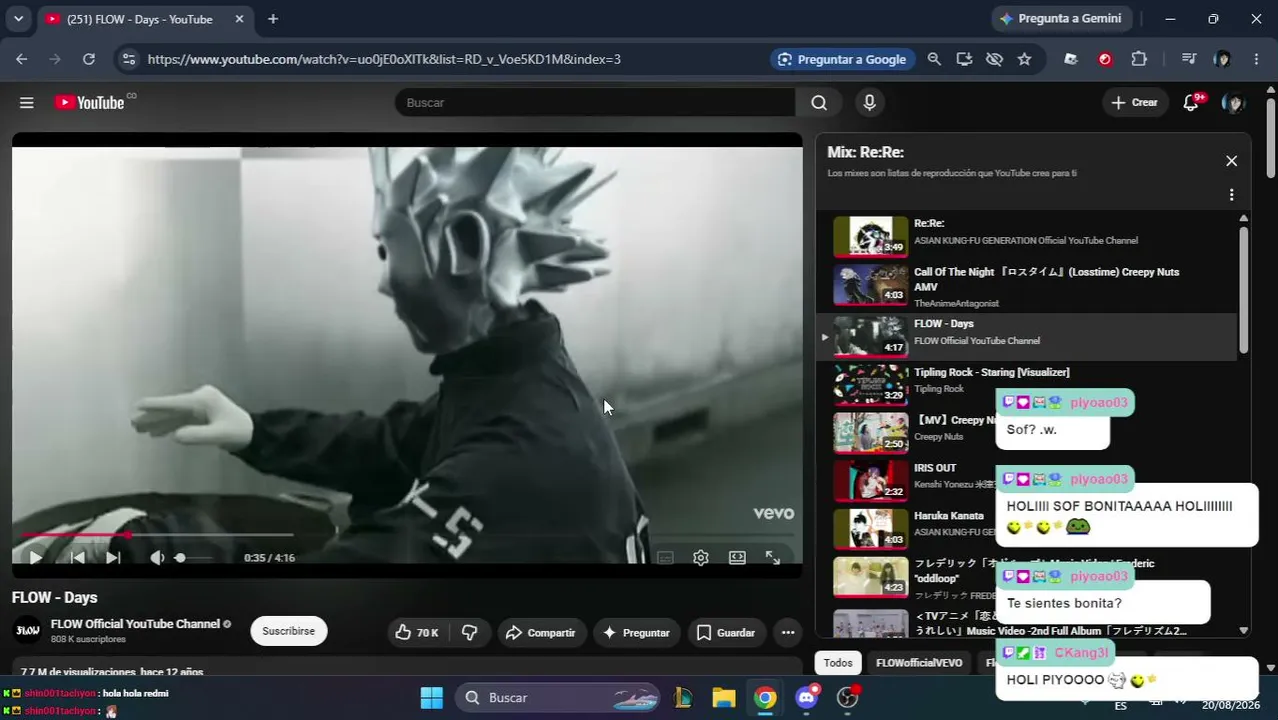Image resolution: width=1278 pixels, height=720 pixels.
Task: Open YouTube notifications bell
Action: coord(1191,102)
